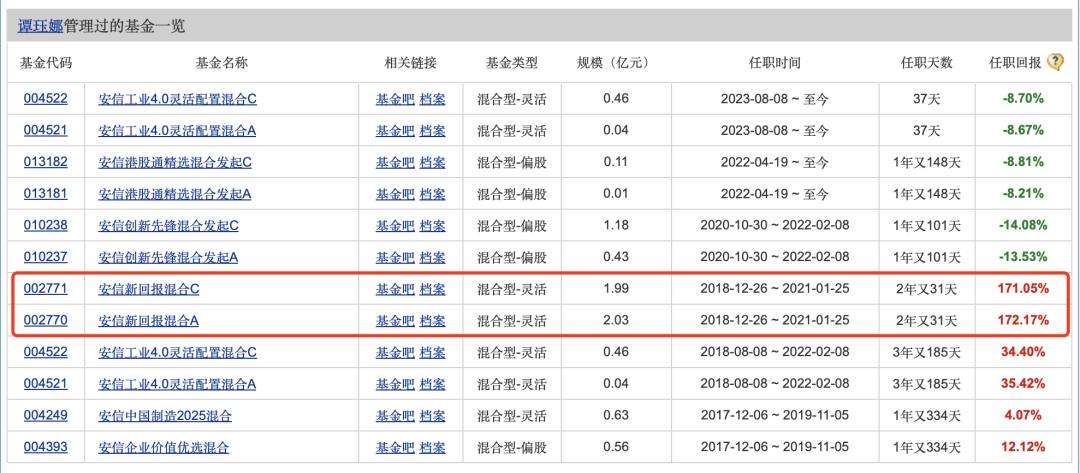
Task: Select the 171.05% return value
Action: (1023, 289)
